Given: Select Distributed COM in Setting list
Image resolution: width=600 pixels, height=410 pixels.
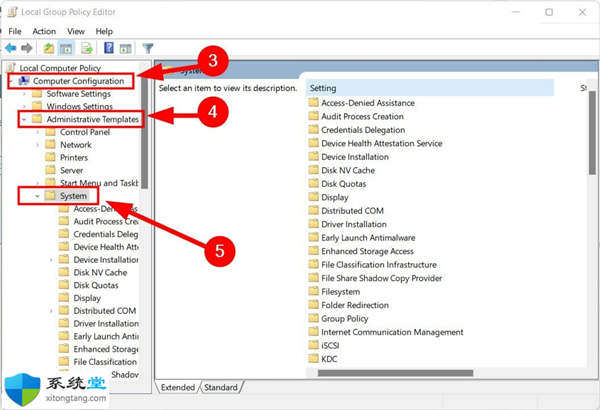Looking at the screenshot, I should (346, 211).
